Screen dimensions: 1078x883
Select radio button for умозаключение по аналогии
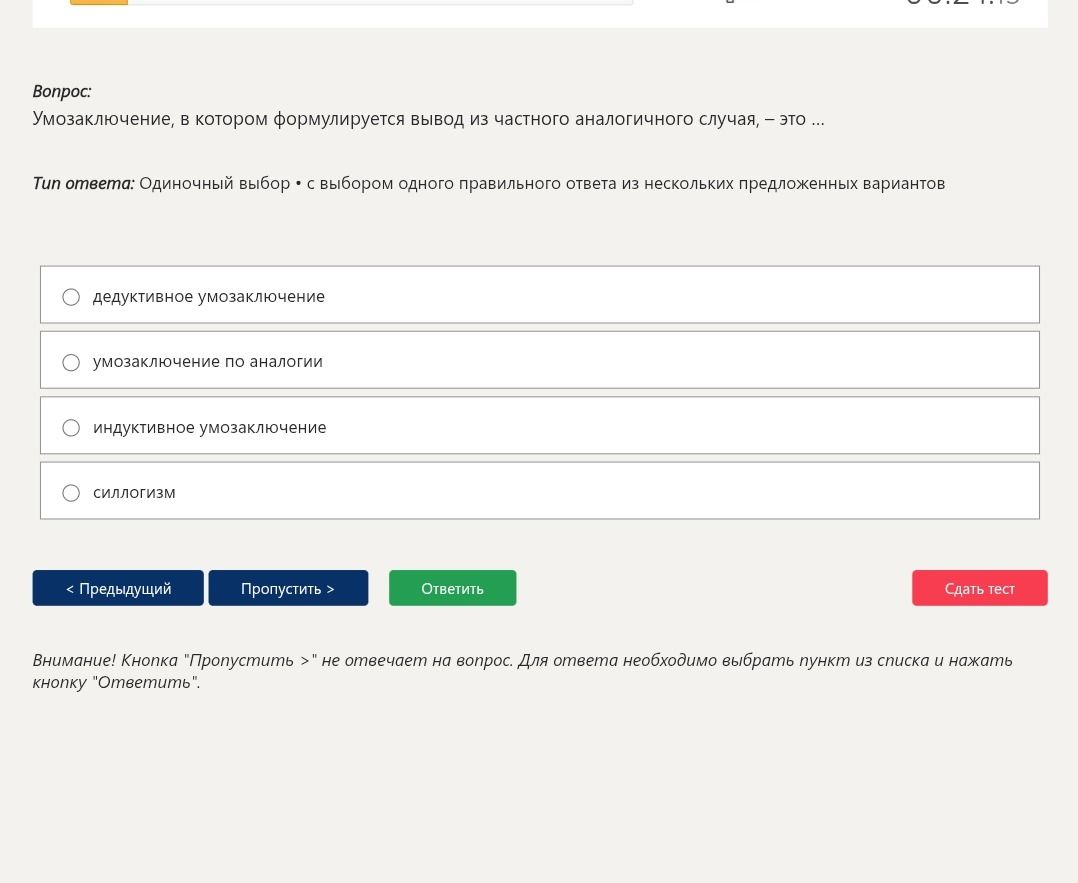[71, 362]
